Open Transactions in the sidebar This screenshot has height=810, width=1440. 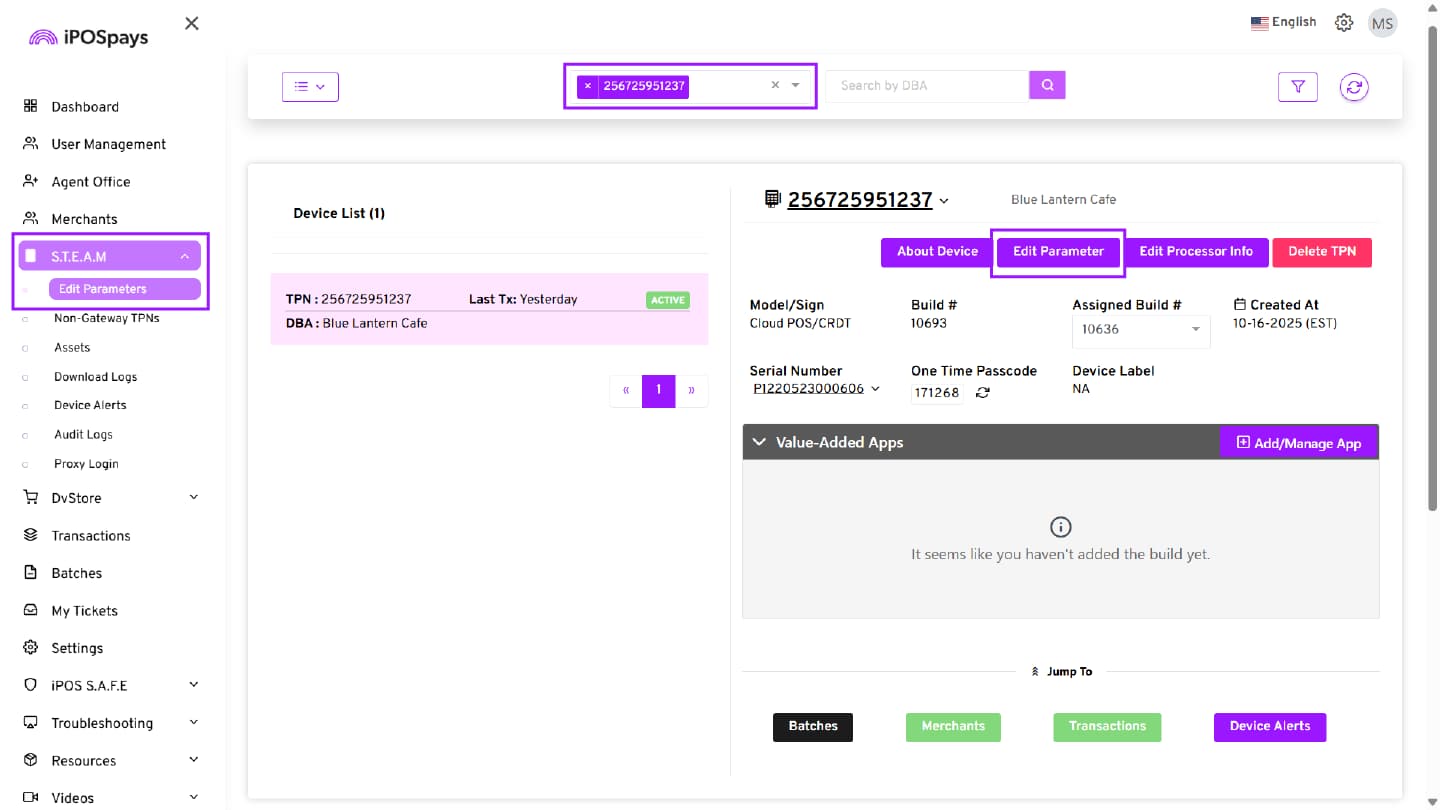tap(91, 536)
